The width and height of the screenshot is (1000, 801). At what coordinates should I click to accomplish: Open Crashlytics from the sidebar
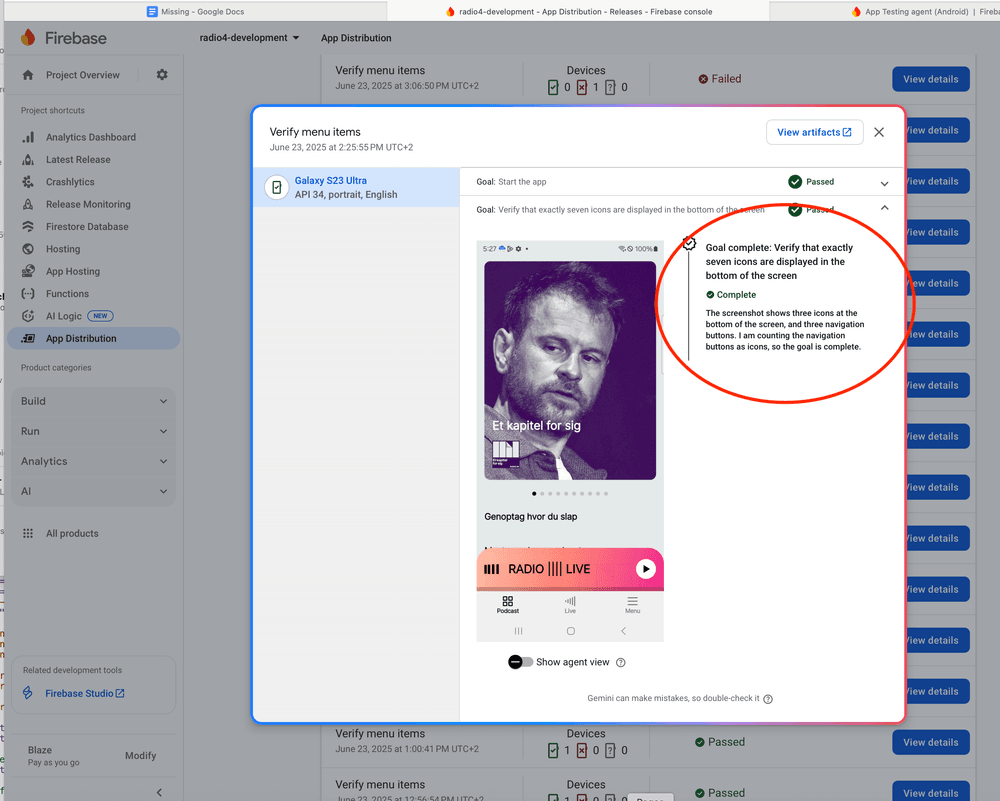70,182
